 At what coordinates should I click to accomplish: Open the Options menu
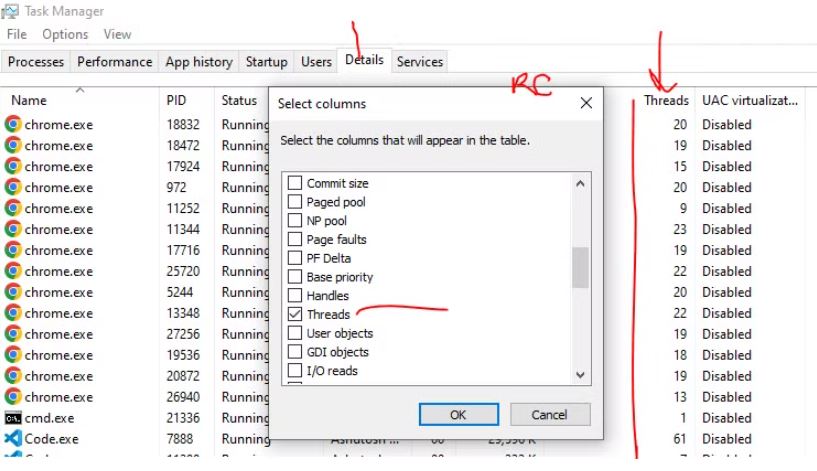coord(65,34)
